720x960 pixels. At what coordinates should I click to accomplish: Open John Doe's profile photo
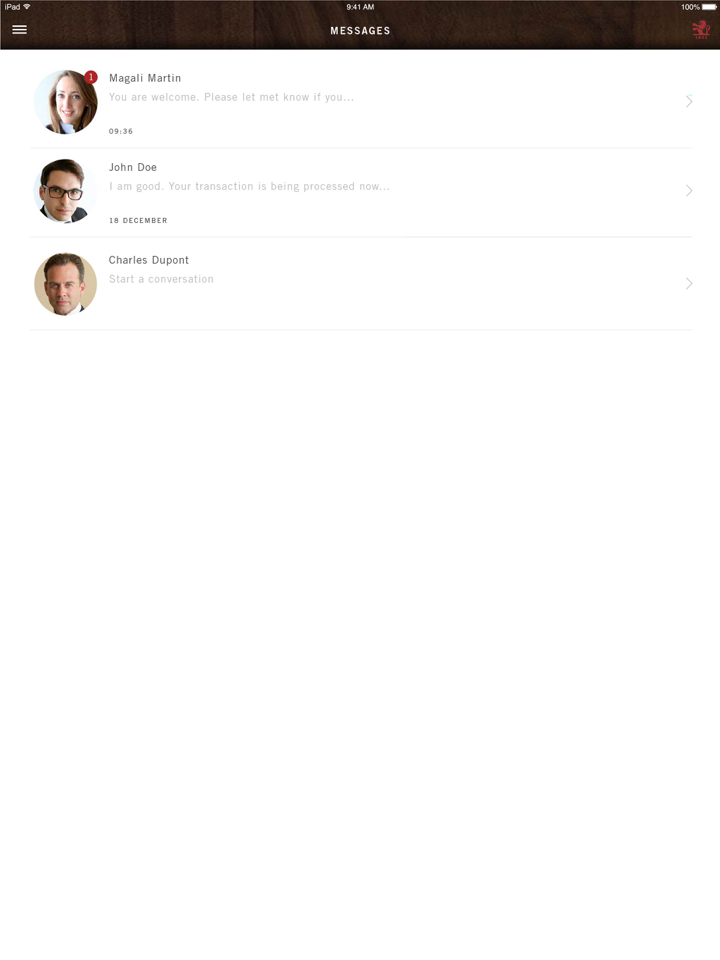(66, 191)
